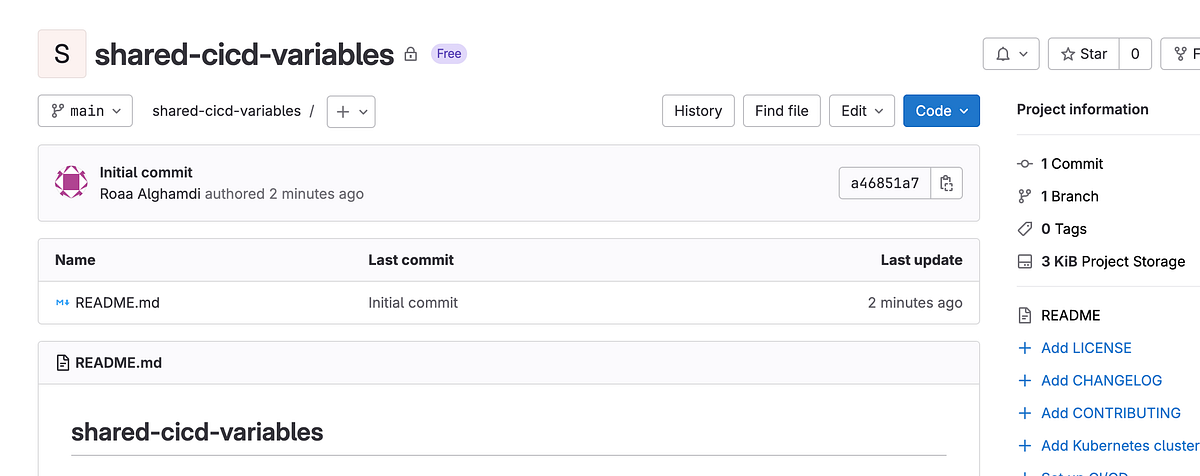This screenshot has width=1200, height=476.
Task: Click the README.md markdown file icon
Action: [62, 302]
